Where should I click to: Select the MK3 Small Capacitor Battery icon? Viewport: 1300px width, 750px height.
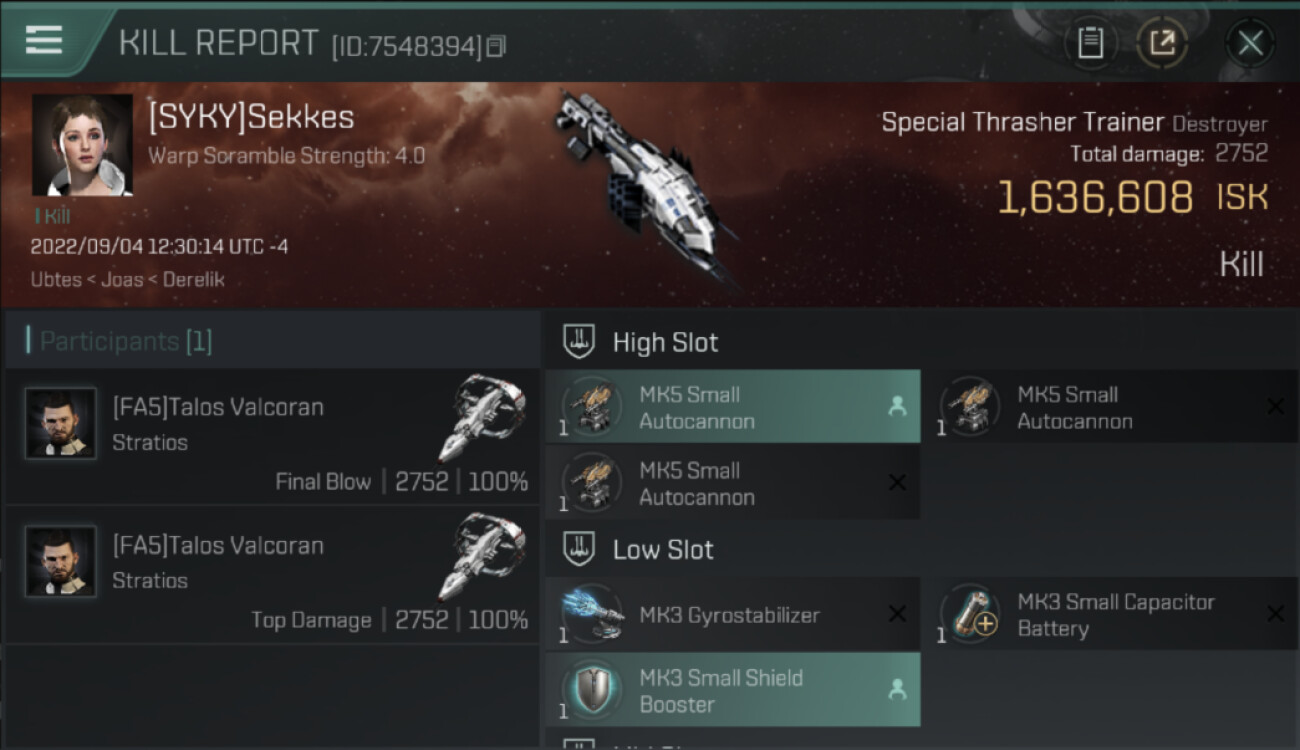(x=970, y=614)
